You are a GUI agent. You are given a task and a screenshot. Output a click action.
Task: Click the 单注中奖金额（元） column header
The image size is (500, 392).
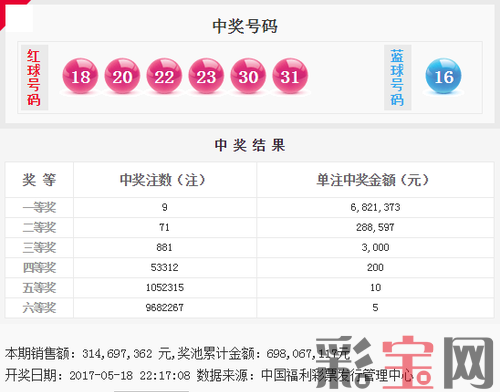tap(373, 180)
